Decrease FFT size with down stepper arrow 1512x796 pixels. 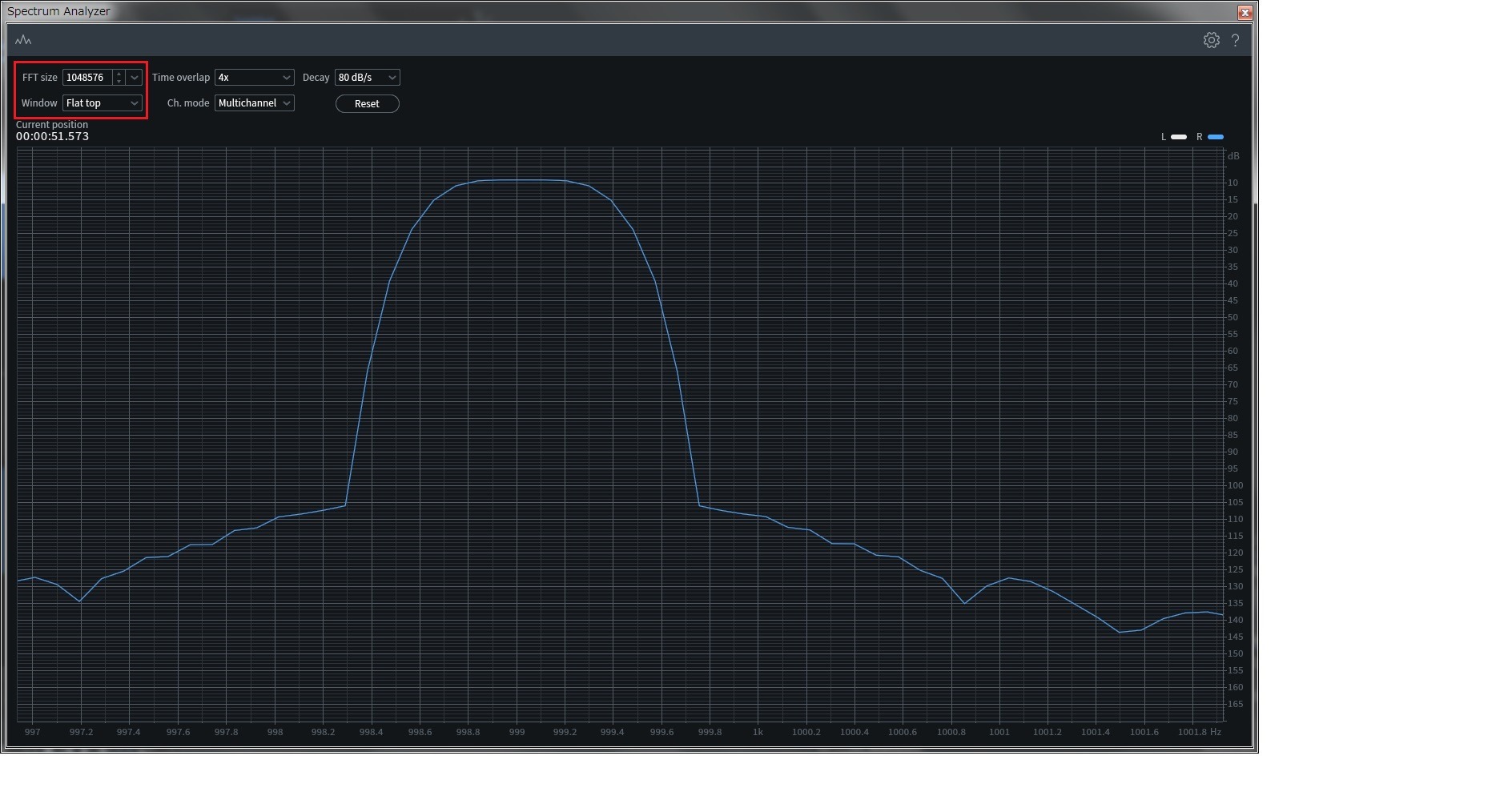pyautogui.click(x=119, y=82)
